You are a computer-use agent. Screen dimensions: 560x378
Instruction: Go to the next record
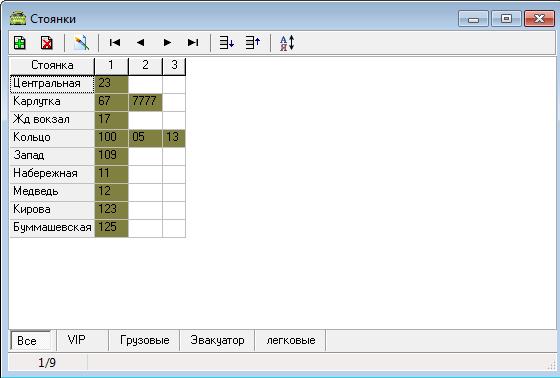pos(167,43)
